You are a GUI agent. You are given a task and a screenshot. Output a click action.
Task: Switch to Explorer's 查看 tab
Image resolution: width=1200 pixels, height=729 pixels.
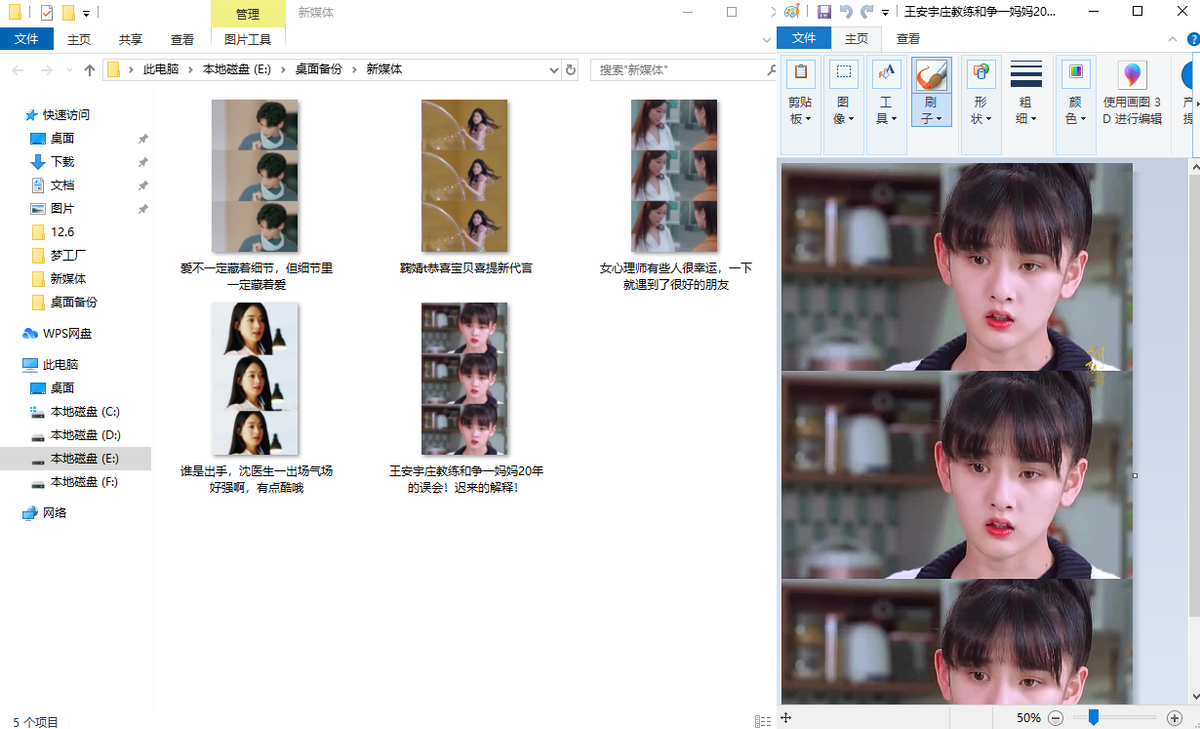(183, 39)
